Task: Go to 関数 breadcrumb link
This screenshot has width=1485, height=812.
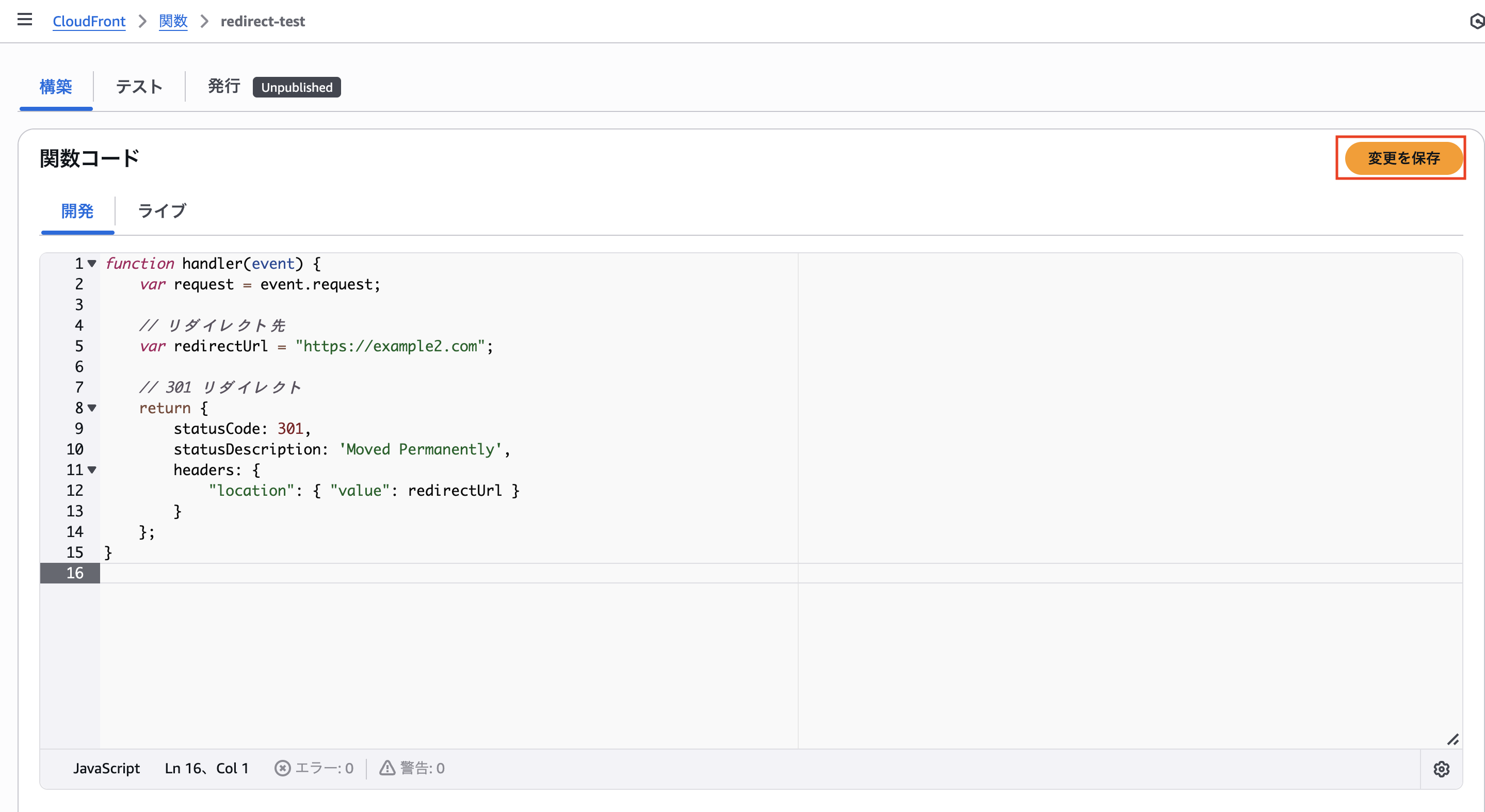Action: (173, 21)
